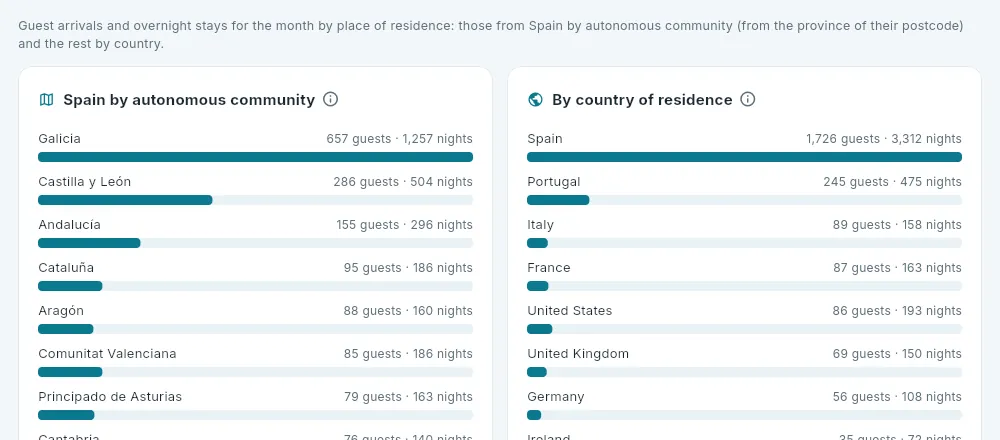
Task: Select the Castilla y León label
Action: (x=84, y=182)
